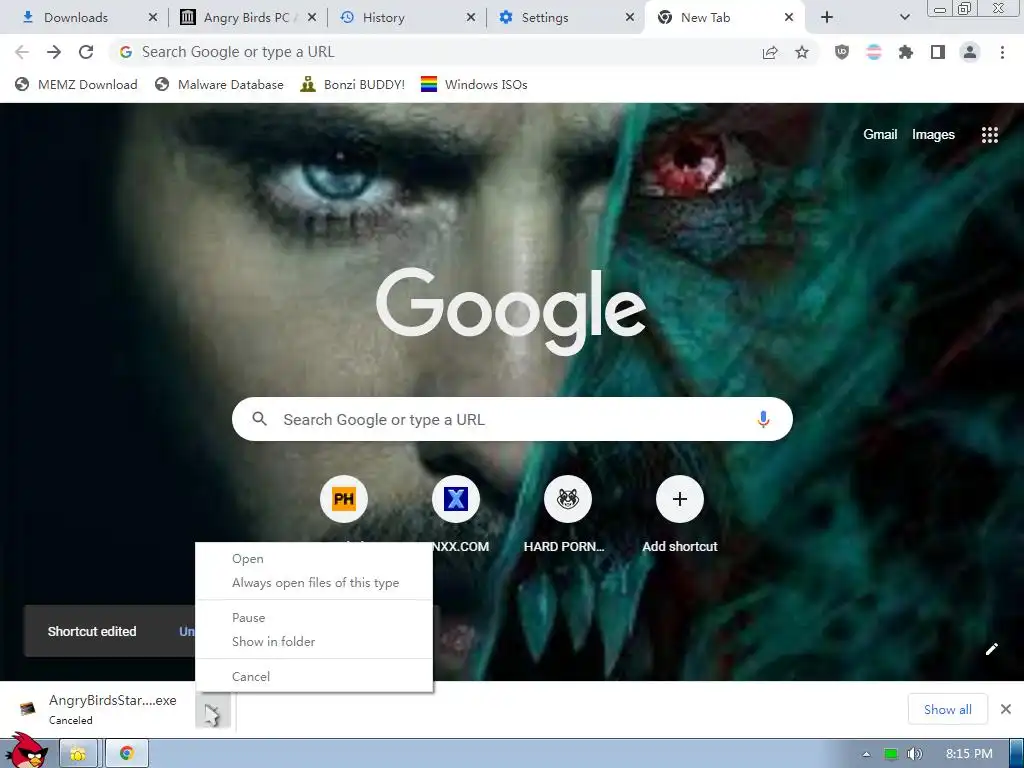Customize this page with pencil icon
This screenshot has width=1024, height=768.
click(991, 648)
